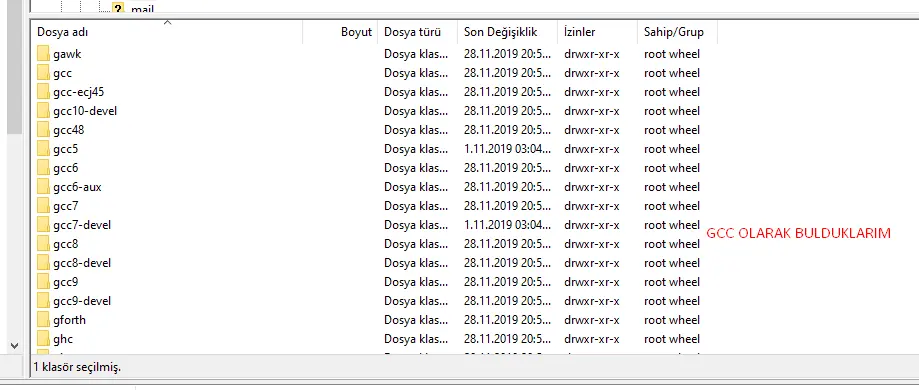Click the gcc-ecj45 folder icon
Image resolution: width=919 pixels, height=390 pixels.
43,92
